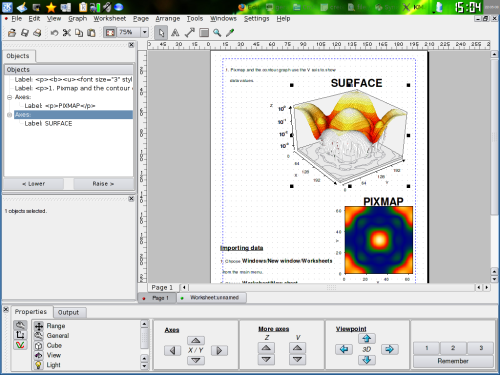Rotate 3D viewpoint upward

(x=367, y=339)
